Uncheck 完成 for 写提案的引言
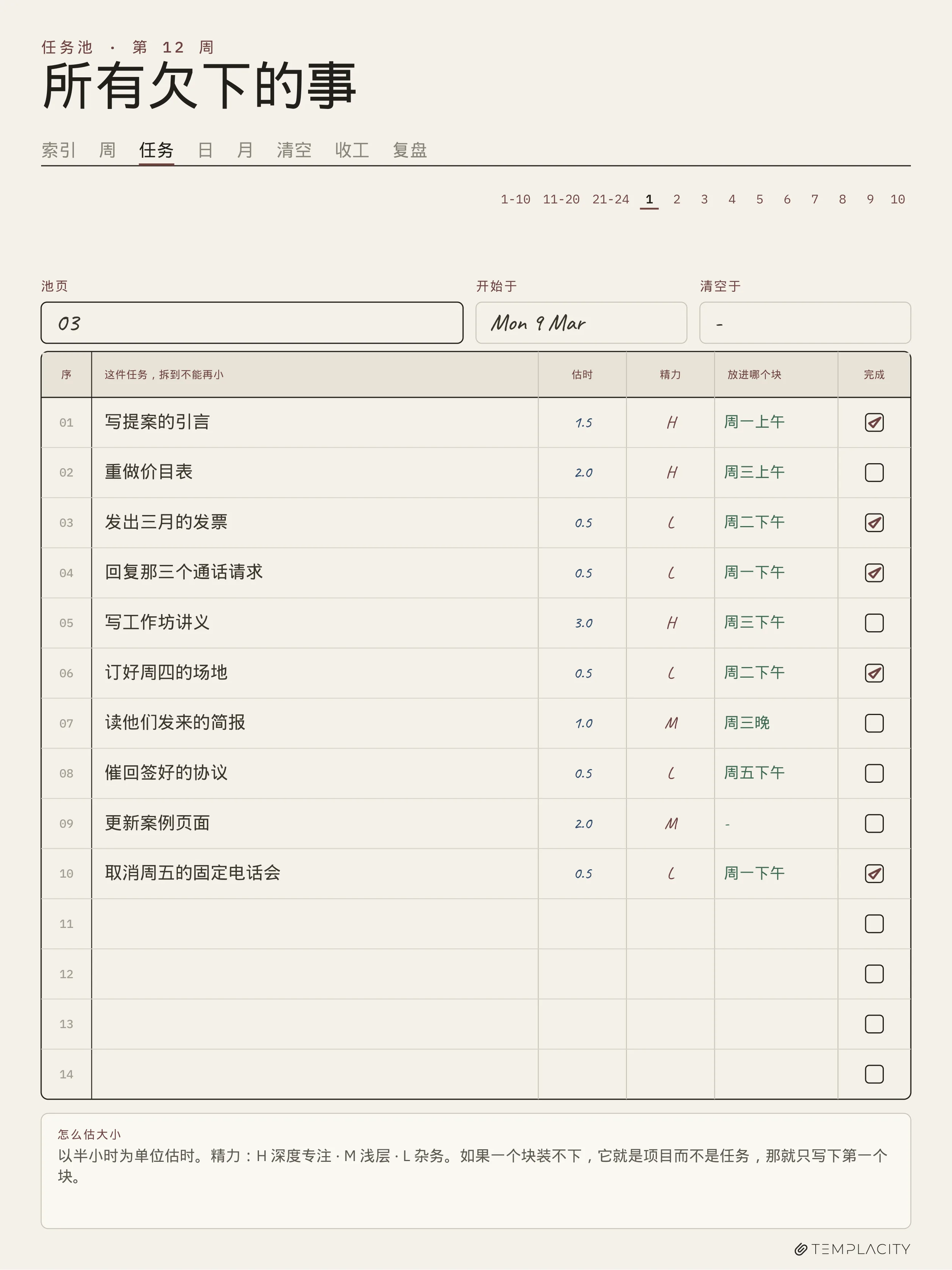Image resolution: width=952 pixels, height=1270 pixels. click(874, 422)
